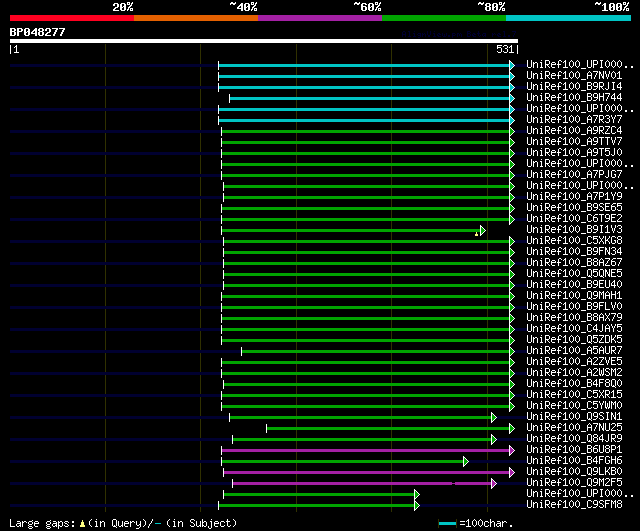
Task: Click the cyan ~100% segment of the color scale
Action: pos(569,18)
